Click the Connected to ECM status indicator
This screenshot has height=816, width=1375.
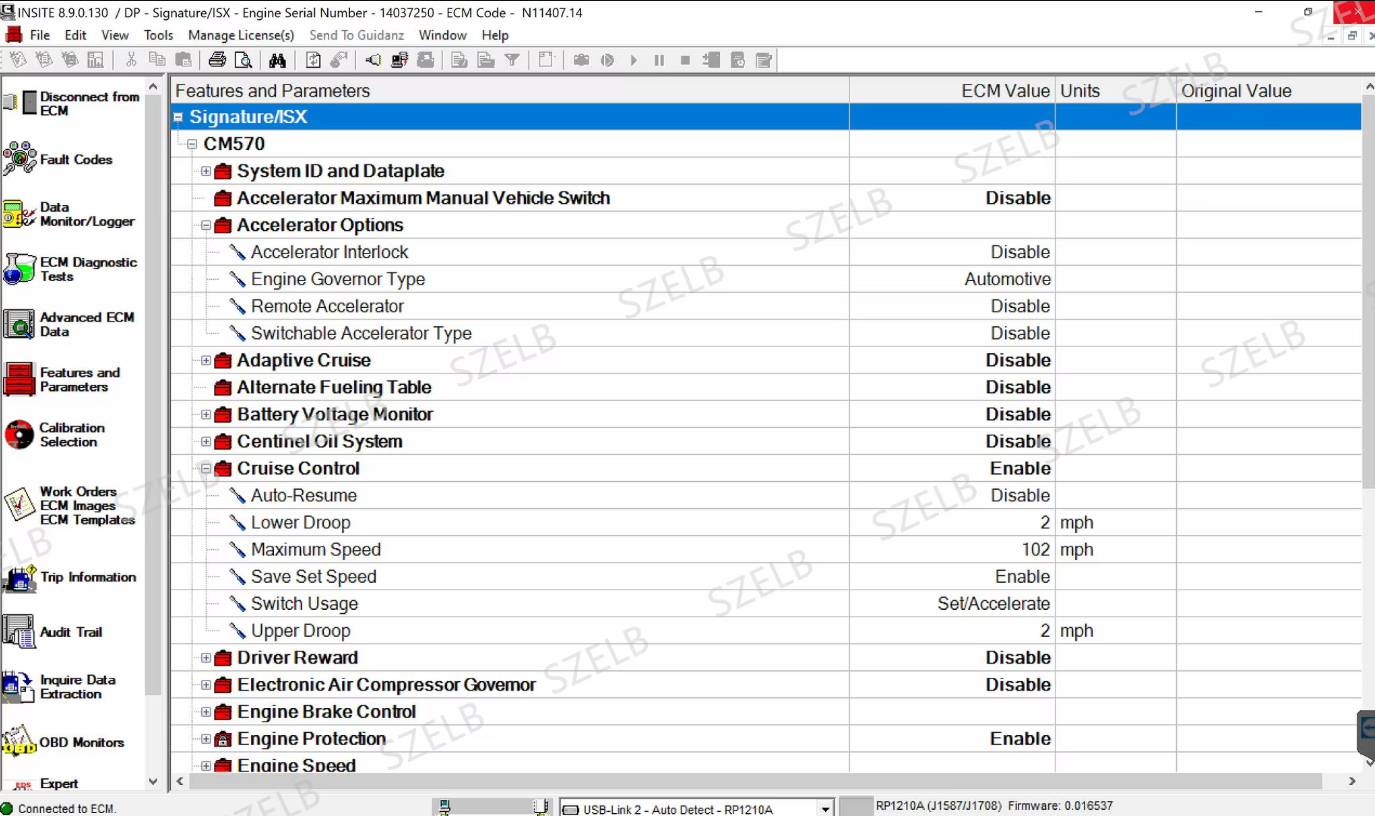point(59,808)
